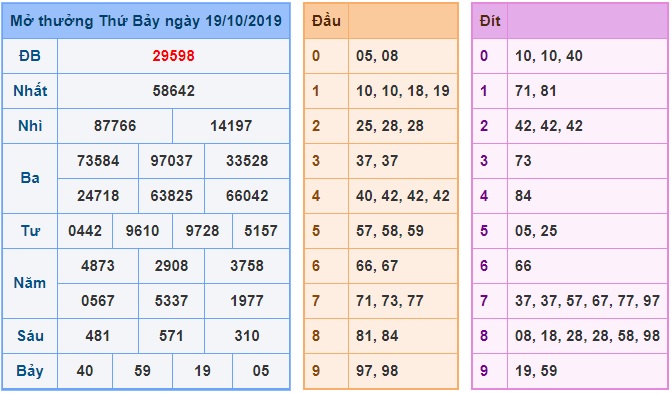Click the Nhất row label
This screenshot has height=394, width=672.
tap(30, 91)
